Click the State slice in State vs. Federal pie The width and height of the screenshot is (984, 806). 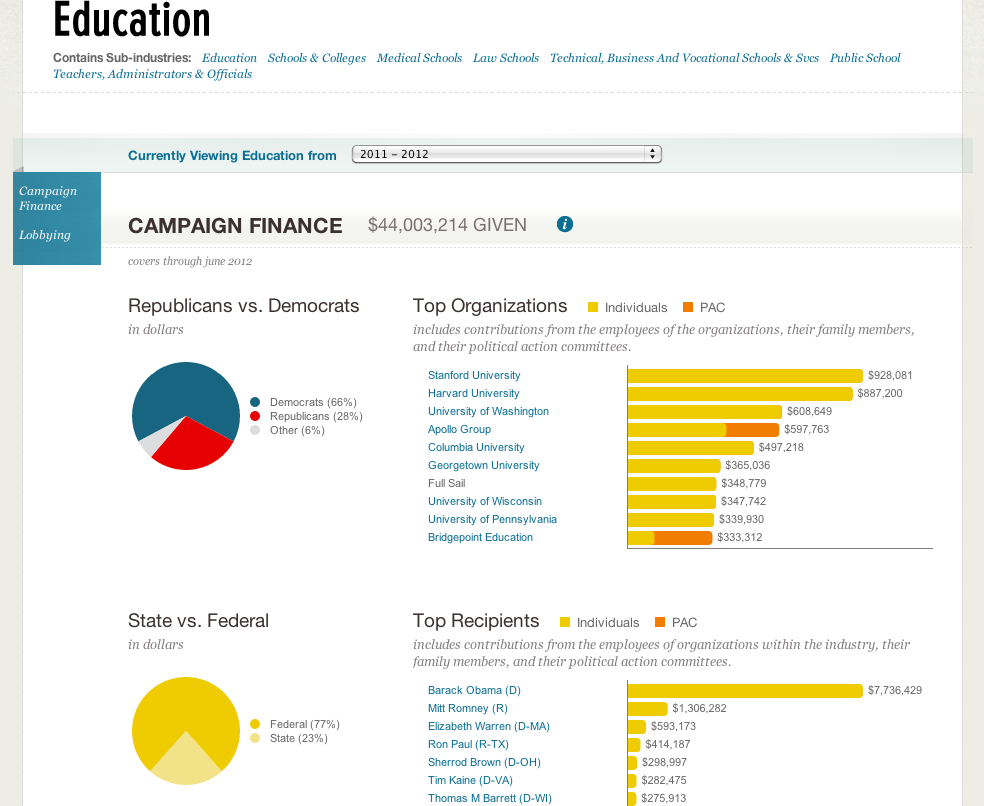tap(186, 762)
